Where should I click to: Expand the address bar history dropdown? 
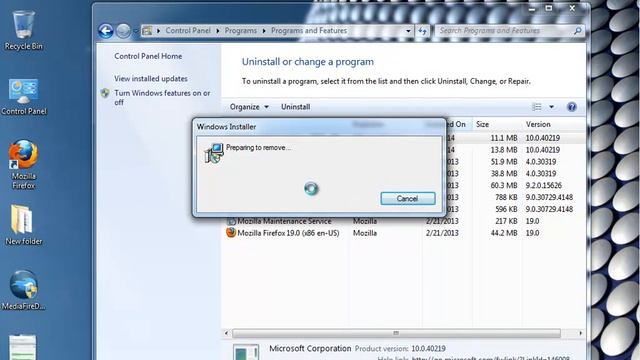pos(408,31)
